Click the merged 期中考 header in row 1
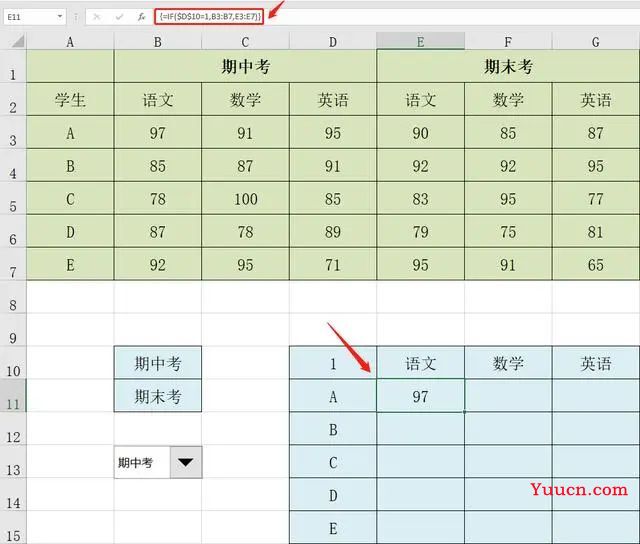This screenshot has width=640, height=544. tap(245, 67)
